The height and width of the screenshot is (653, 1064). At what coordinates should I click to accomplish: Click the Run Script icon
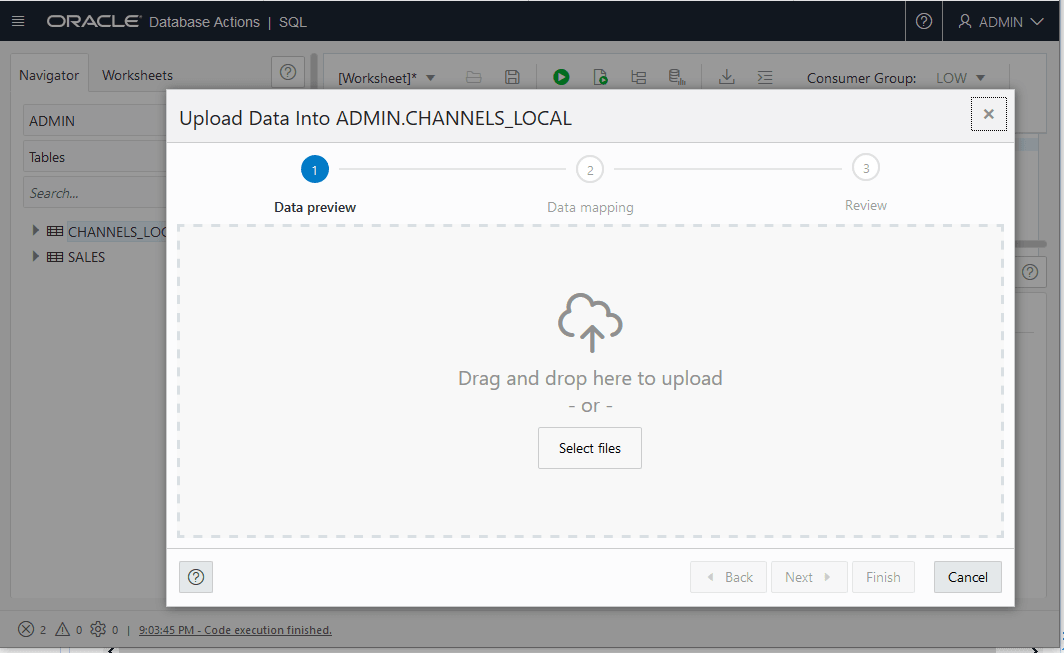[599, 77]
